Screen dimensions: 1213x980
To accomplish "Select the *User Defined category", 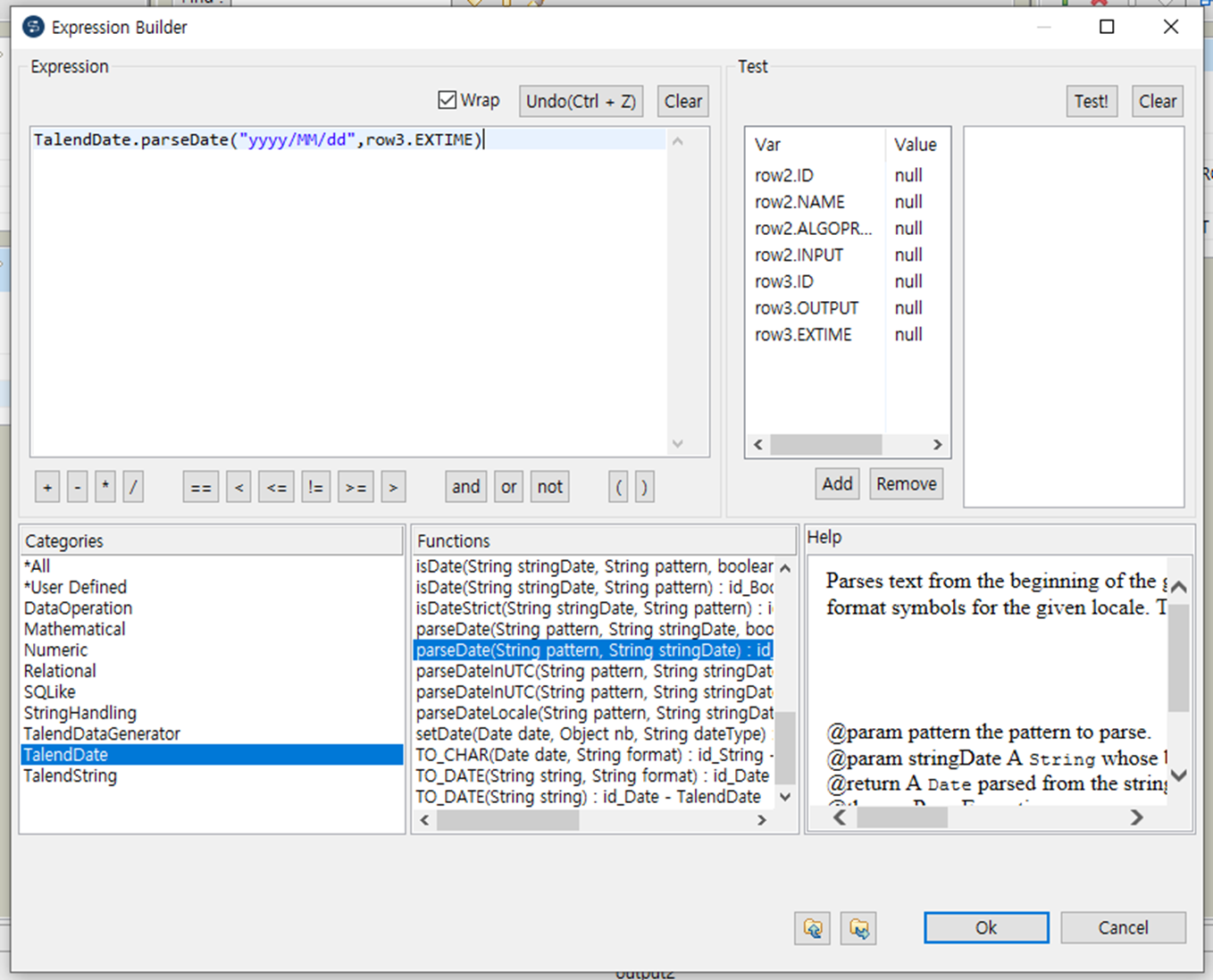I will 212,587.
